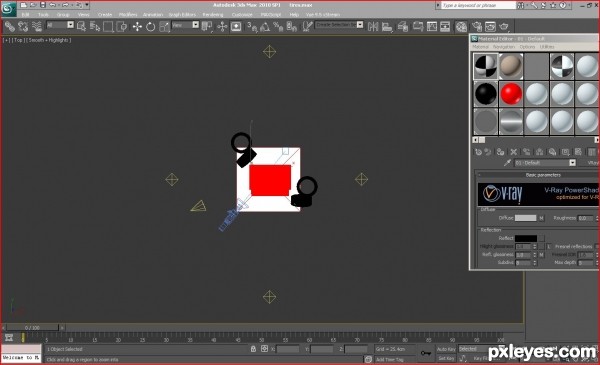Open the Customize menu
The width and height of the screenshot is (600, 365).
click(x=242, y=15)
